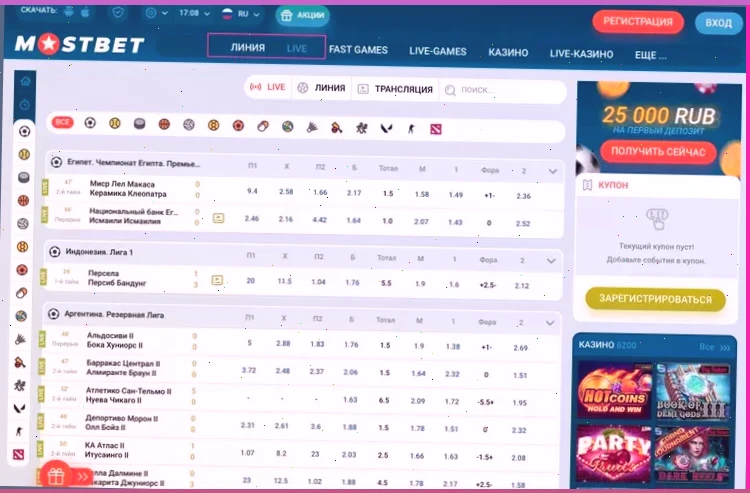Collapse the Аргентина Резервная Лига section

tap(550, 323)
